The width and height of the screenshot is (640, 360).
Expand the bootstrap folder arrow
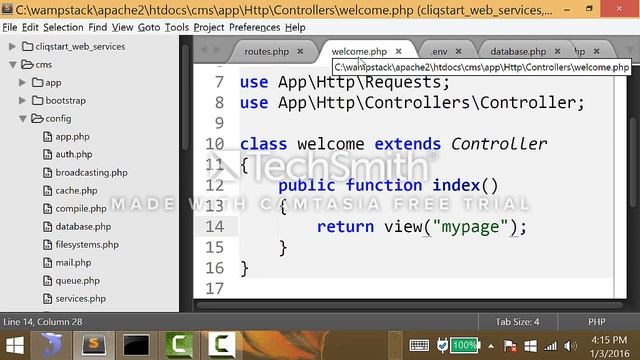coord(22,100)
